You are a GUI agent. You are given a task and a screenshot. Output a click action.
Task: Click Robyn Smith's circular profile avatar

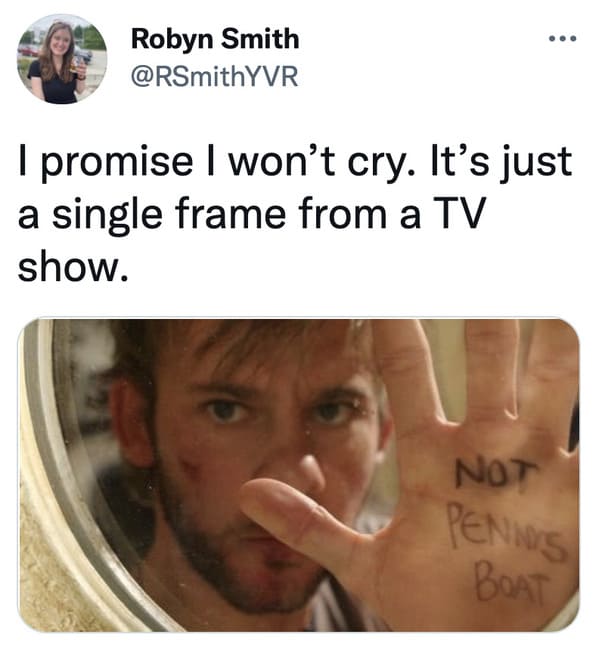pyautogui.click(x=62, y=59)
